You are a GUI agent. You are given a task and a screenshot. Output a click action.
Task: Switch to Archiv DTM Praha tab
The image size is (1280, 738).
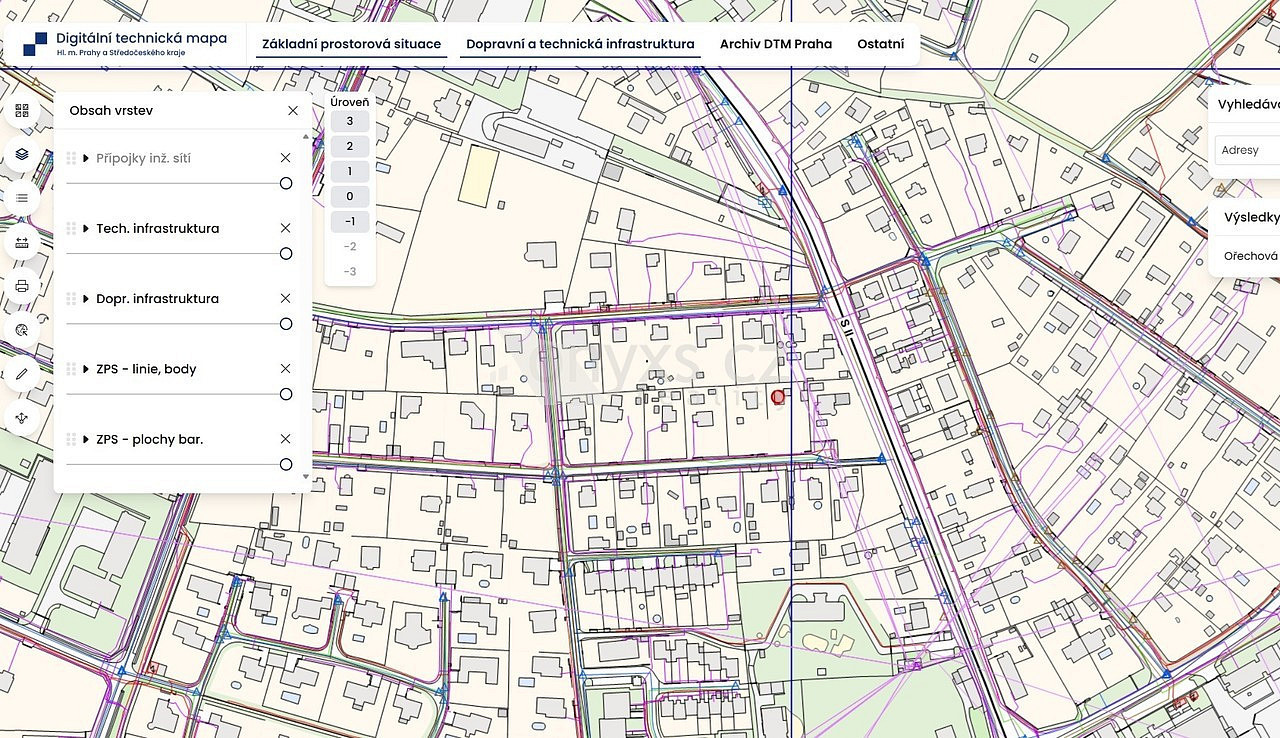tap(776, 44)
